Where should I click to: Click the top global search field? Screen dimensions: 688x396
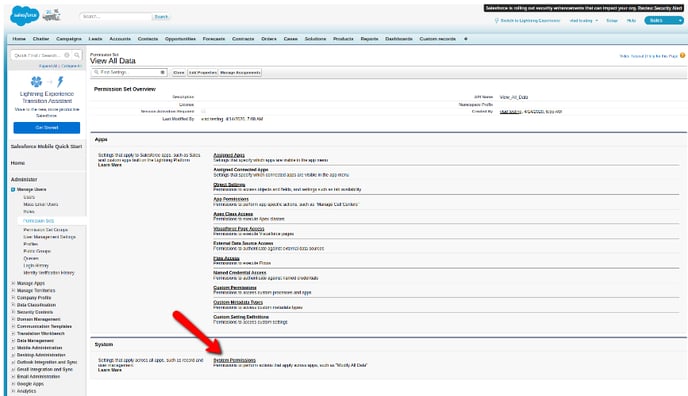[116, 17]
